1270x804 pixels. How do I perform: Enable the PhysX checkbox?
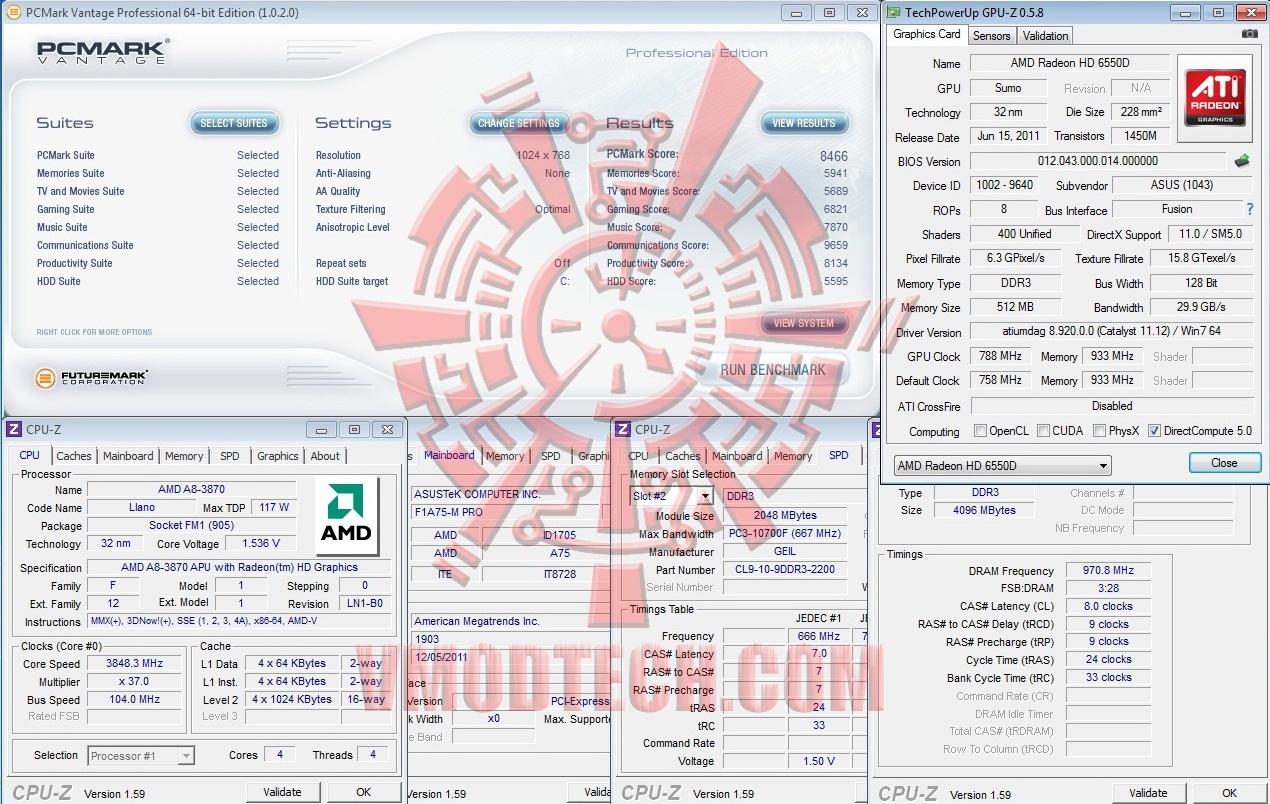pos(1099,431)
